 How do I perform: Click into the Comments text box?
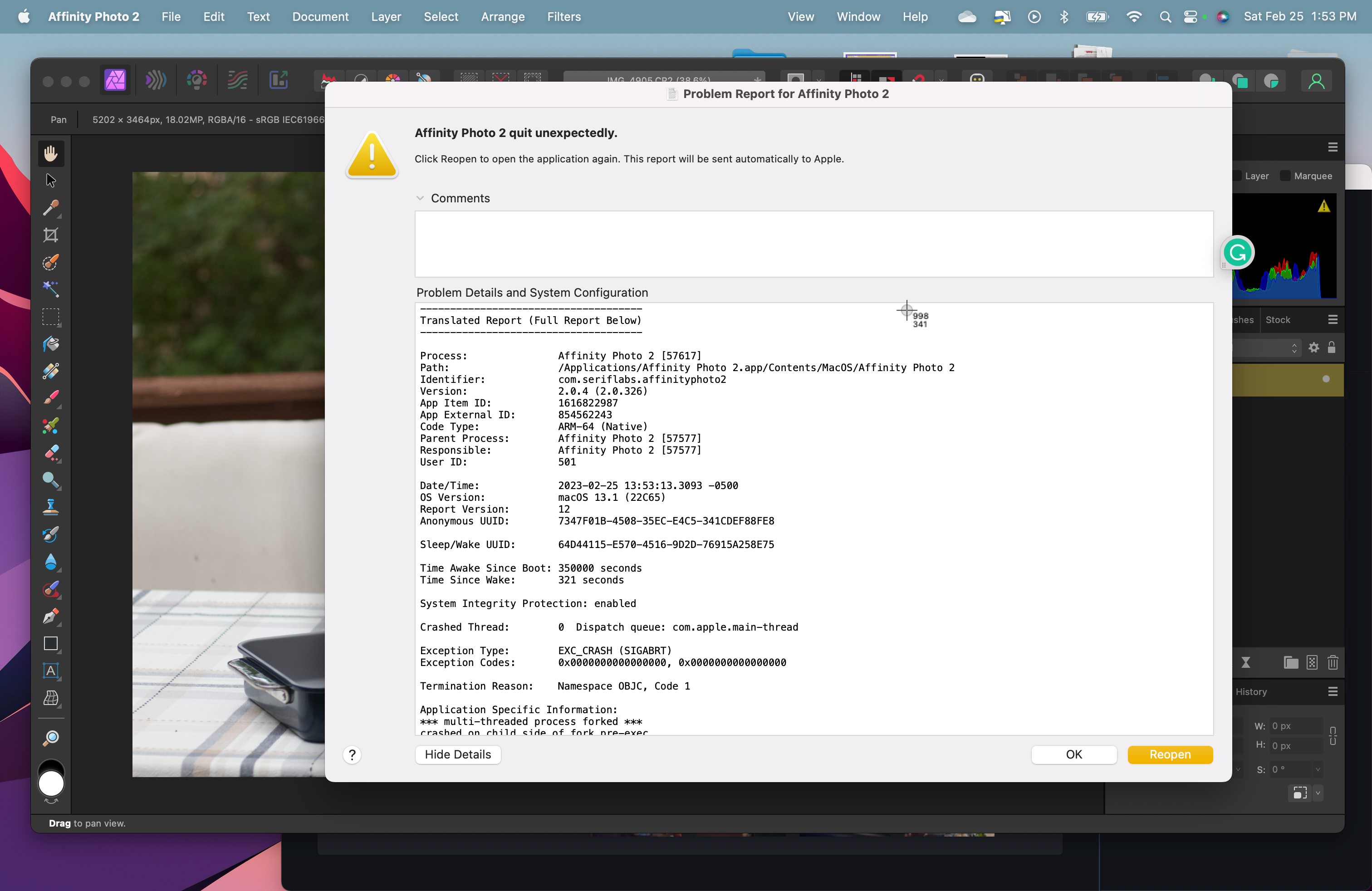tap(814, 244)
